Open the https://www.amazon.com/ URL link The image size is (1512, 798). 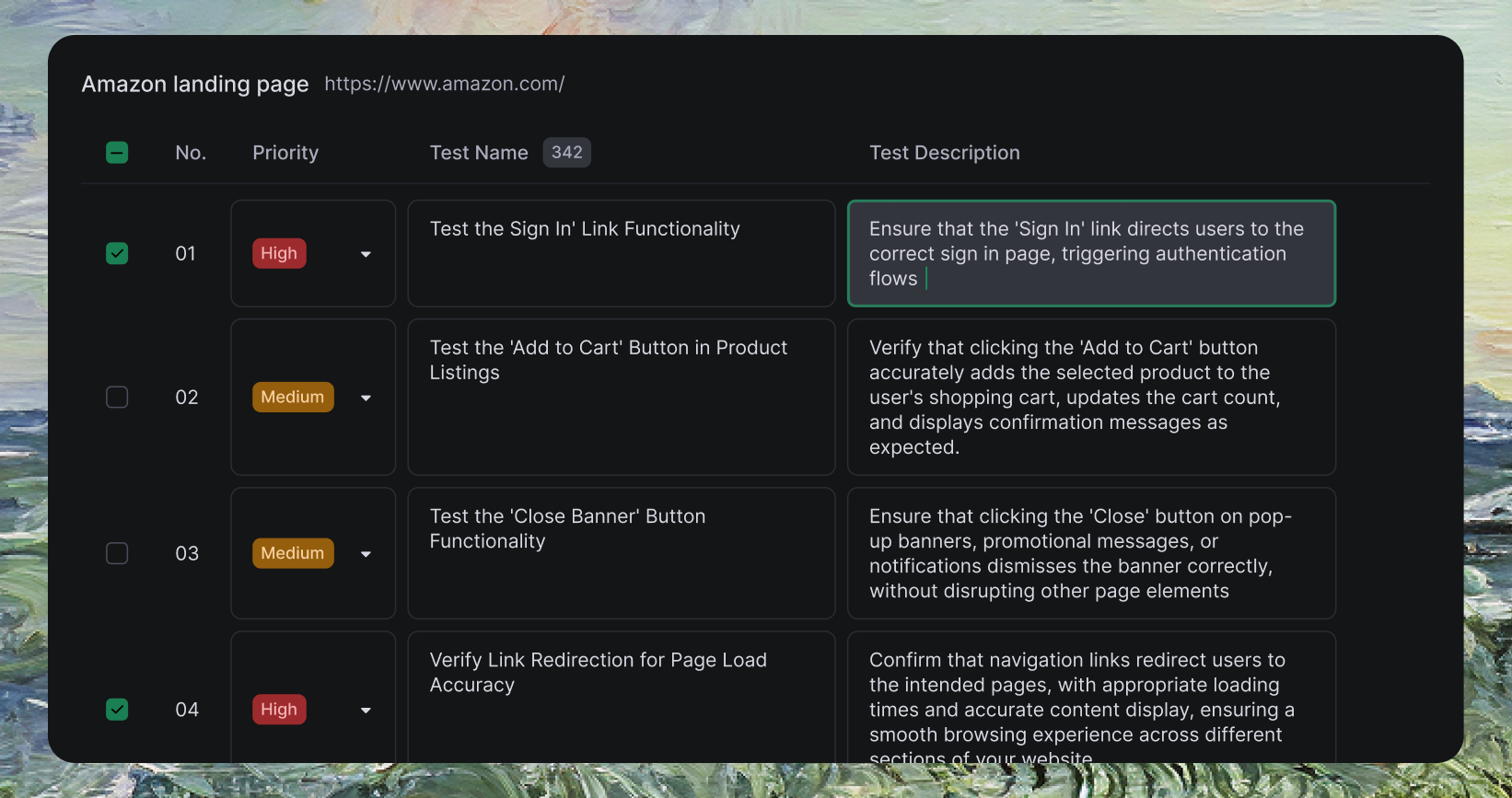pyautogui.click(x=445, y=84)
